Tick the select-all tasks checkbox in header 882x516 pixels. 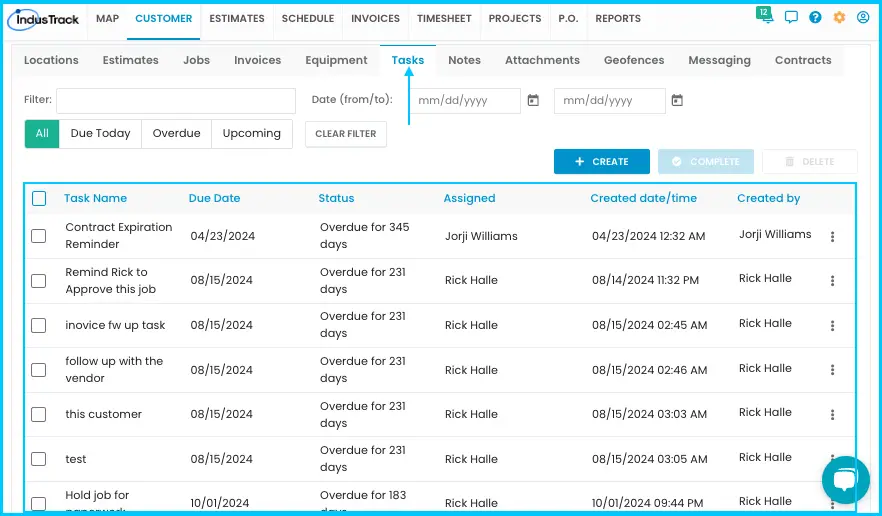tap(39, 198)
